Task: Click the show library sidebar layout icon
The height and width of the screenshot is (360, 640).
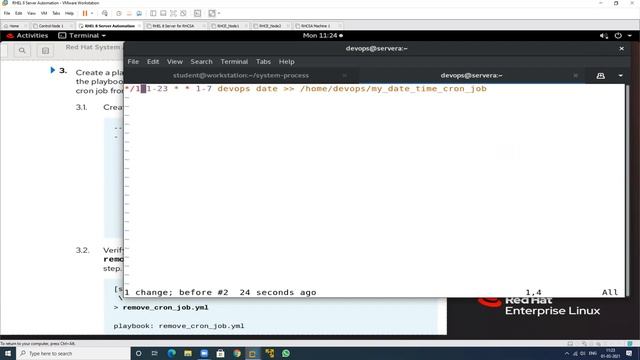Action: (x=153, y=13)
